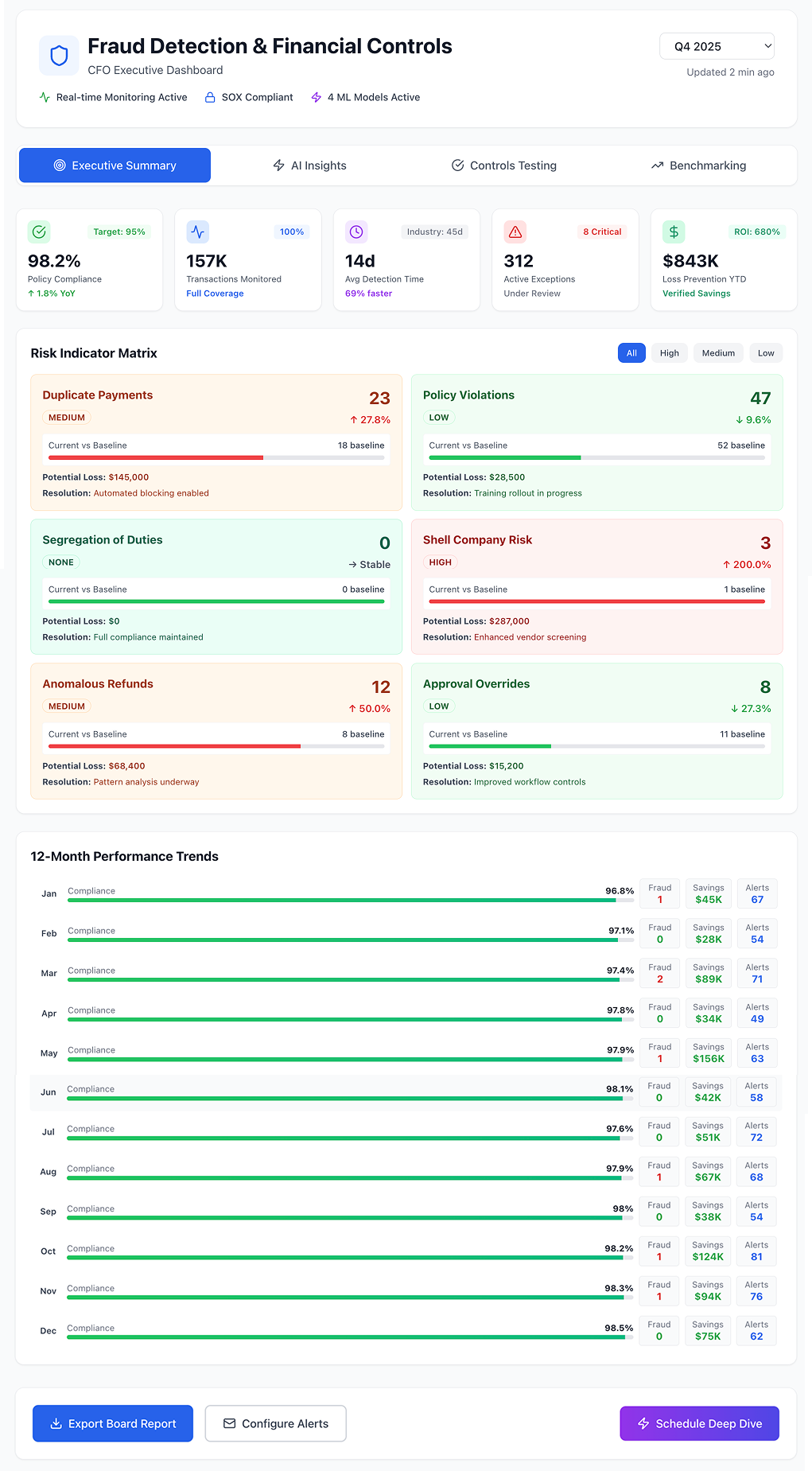Screen dimensions: 812x1471
Task: Click the Avg Detection Time clock icon
Action: point(356,232)
